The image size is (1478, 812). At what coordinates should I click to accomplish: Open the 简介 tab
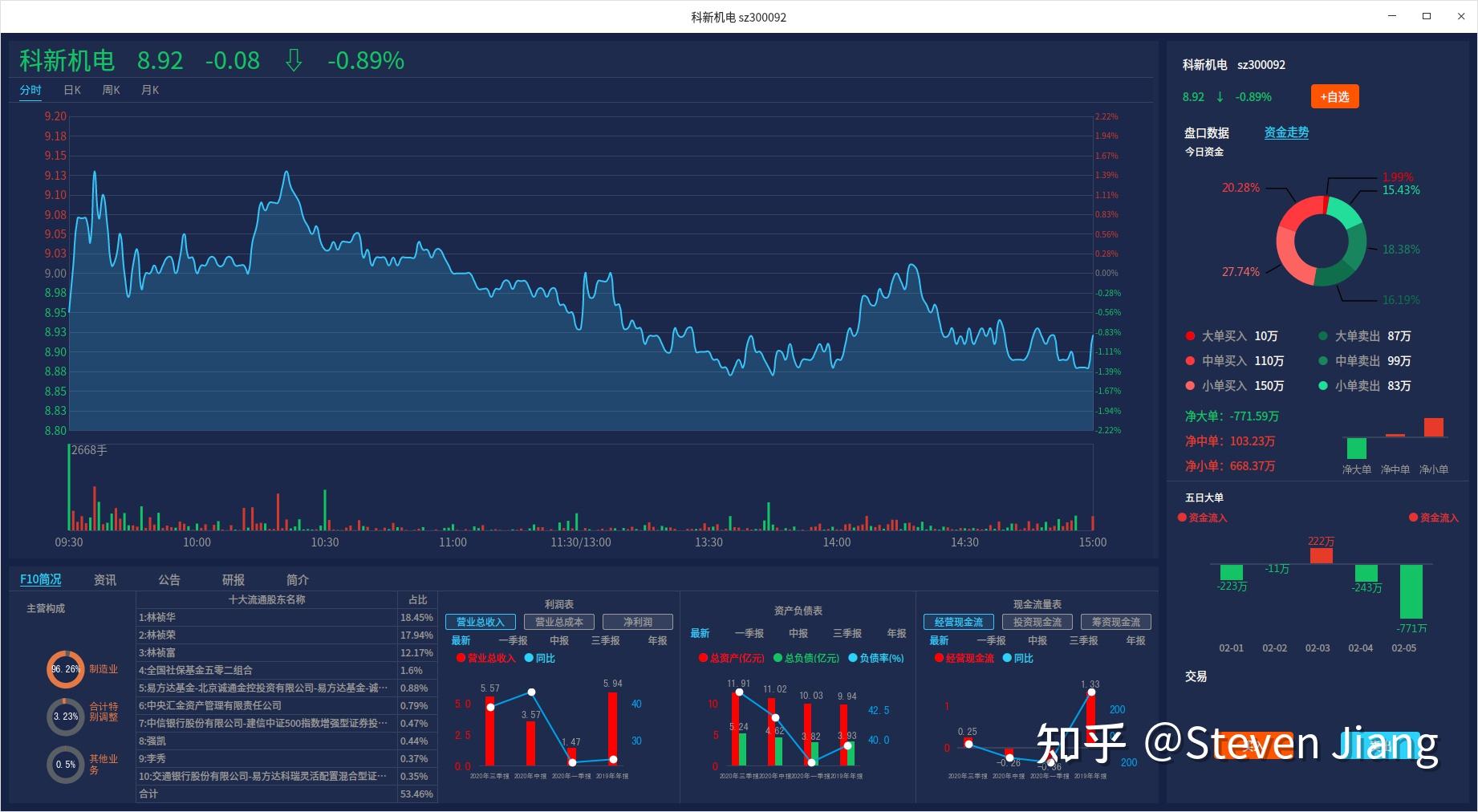pos(297,579)
